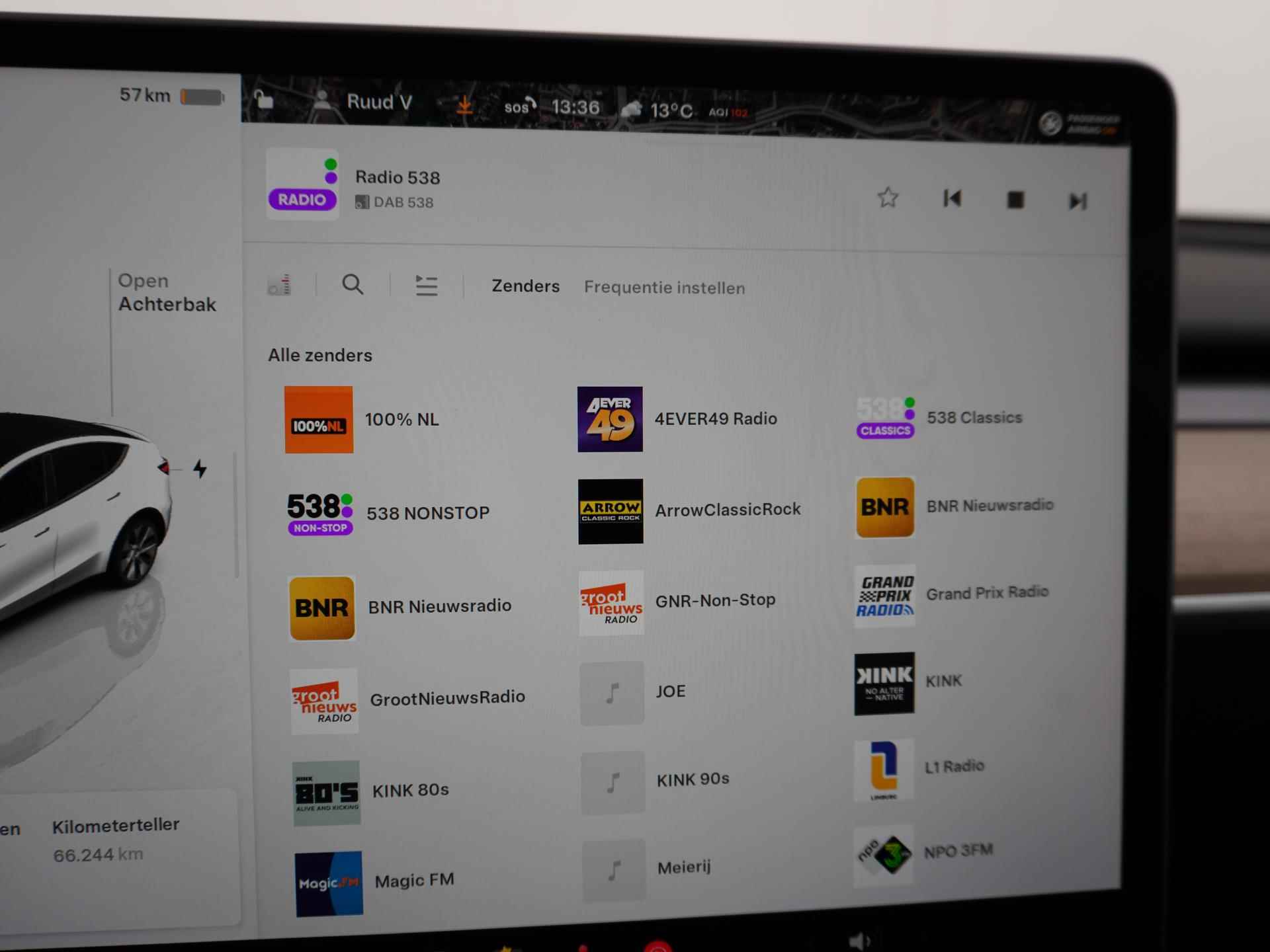Viewport: 1270px width, 952px height.
Task: Stop radio playback
Action: pos(1015,200)
